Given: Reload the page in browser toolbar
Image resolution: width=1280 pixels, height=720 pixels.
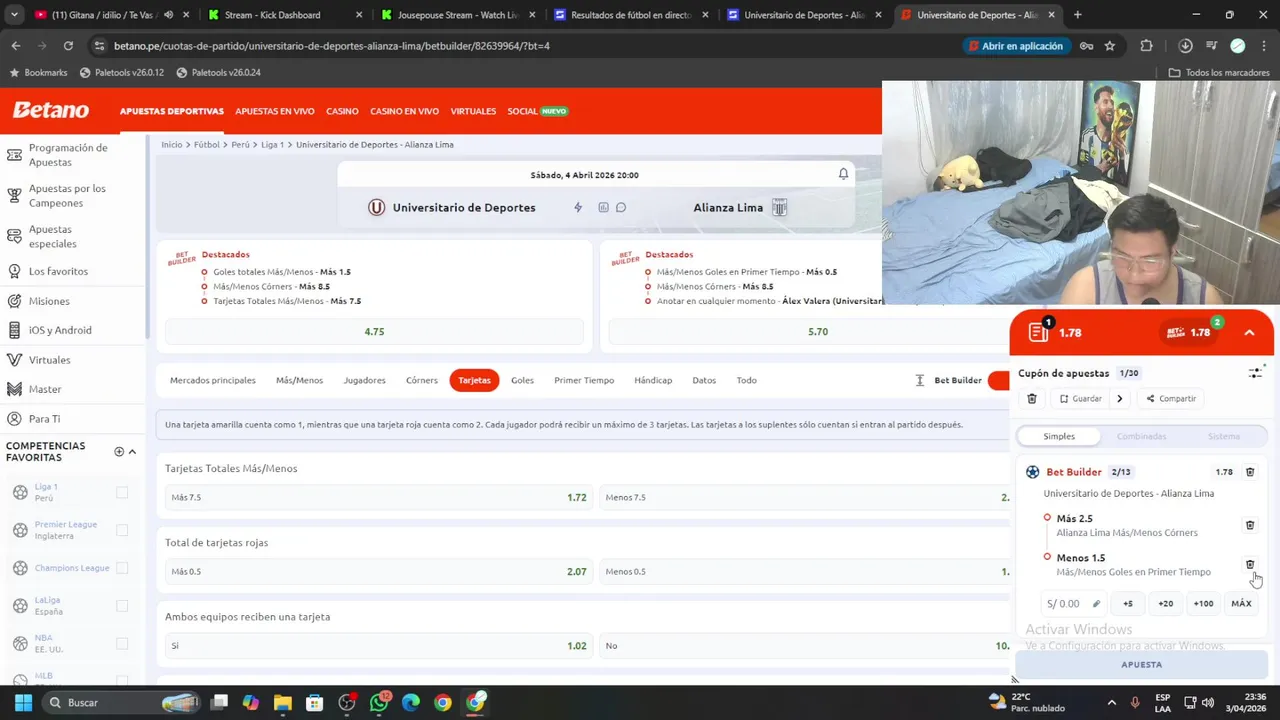Looking at the screenshot, I should pyautogui.click(x=68, y=46).
